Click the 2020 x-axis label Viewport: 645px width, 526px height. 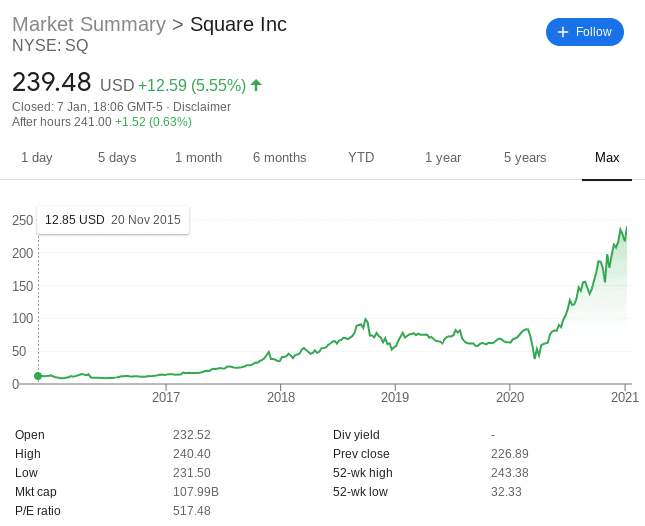(x=510, y=397)
